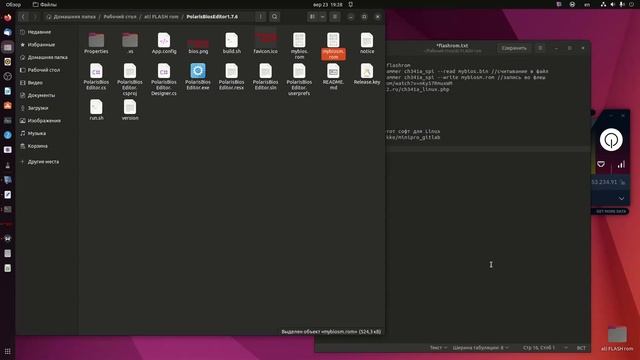Open Ширина табуляции dropdown in editor
The image size is (640, 360).
tap(480, 348)
